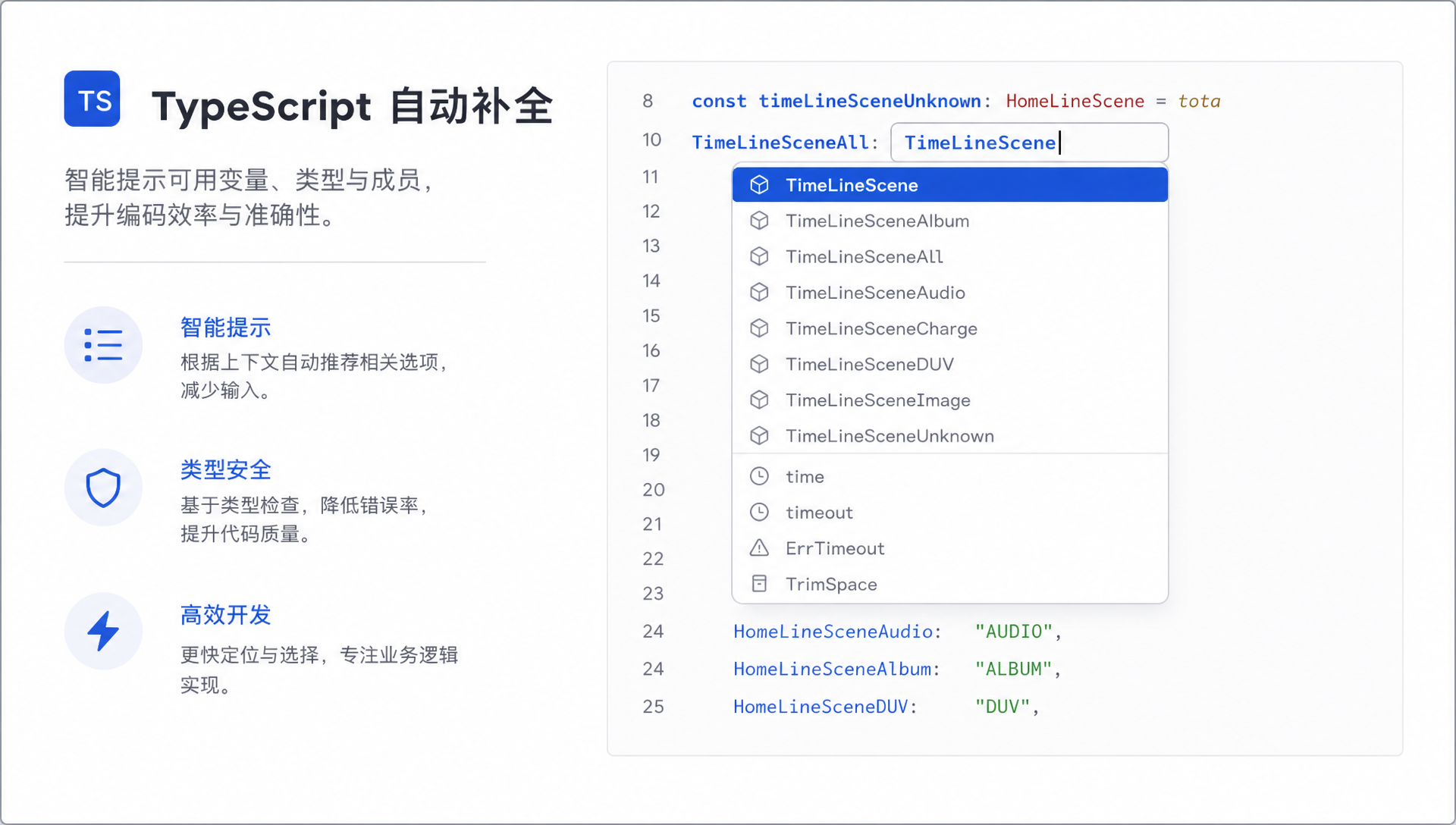1456x825 pixels.
Task: Click the cube icon next to TimeLineSceneCharge
Action: point(759,328)
